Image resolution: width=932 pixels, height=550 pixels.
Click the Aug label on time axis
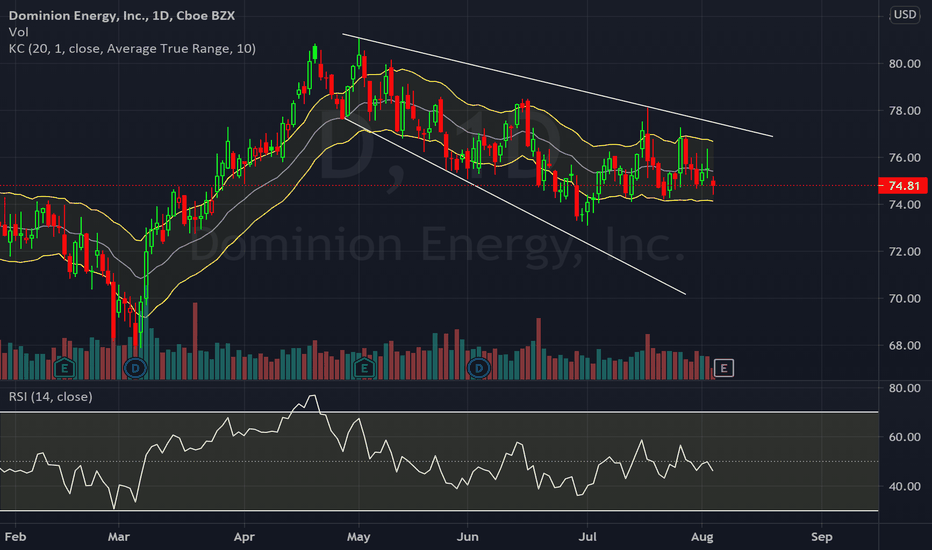(x=702, y=537)
